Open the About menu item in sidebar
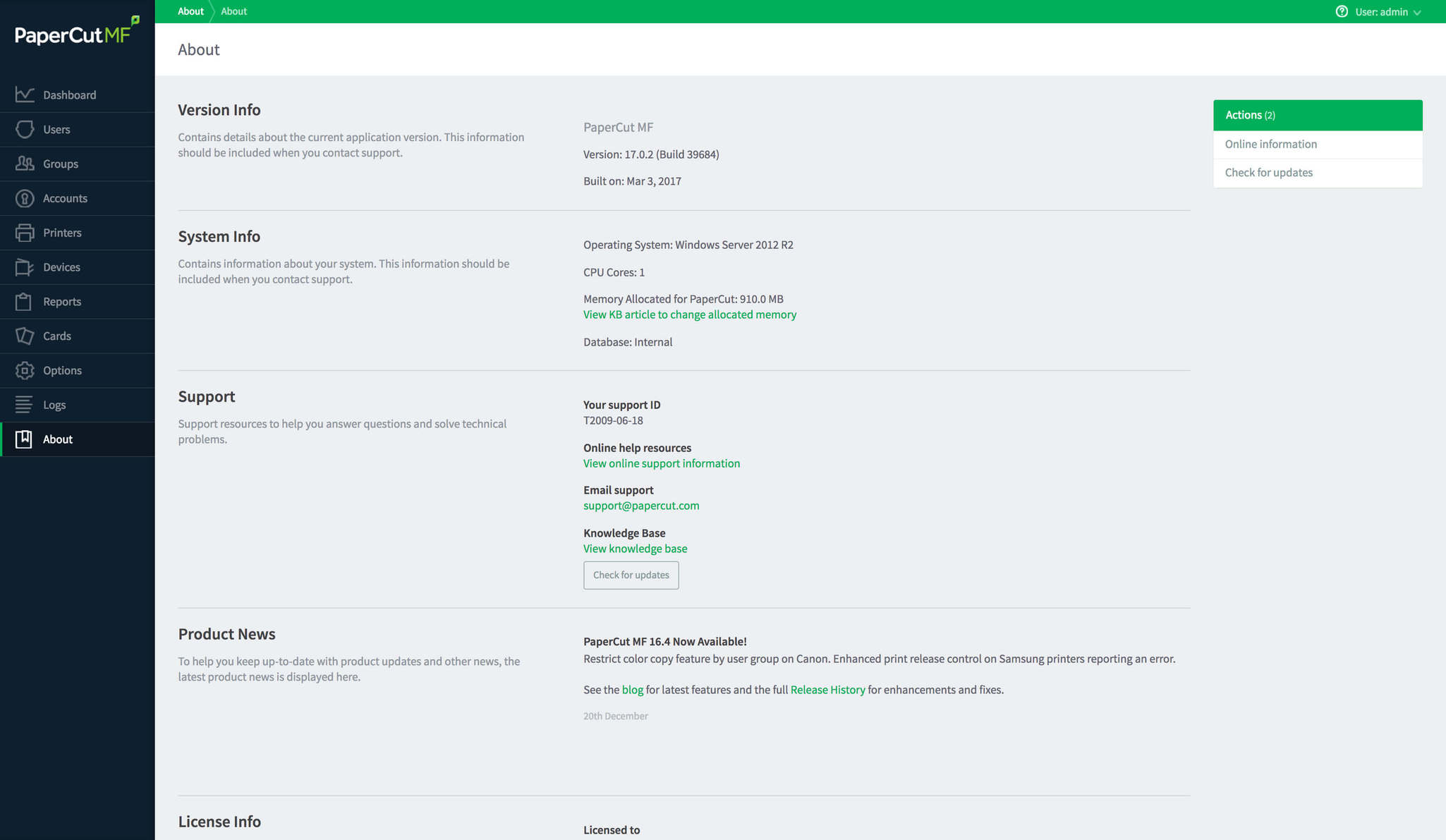 (57, 439)
